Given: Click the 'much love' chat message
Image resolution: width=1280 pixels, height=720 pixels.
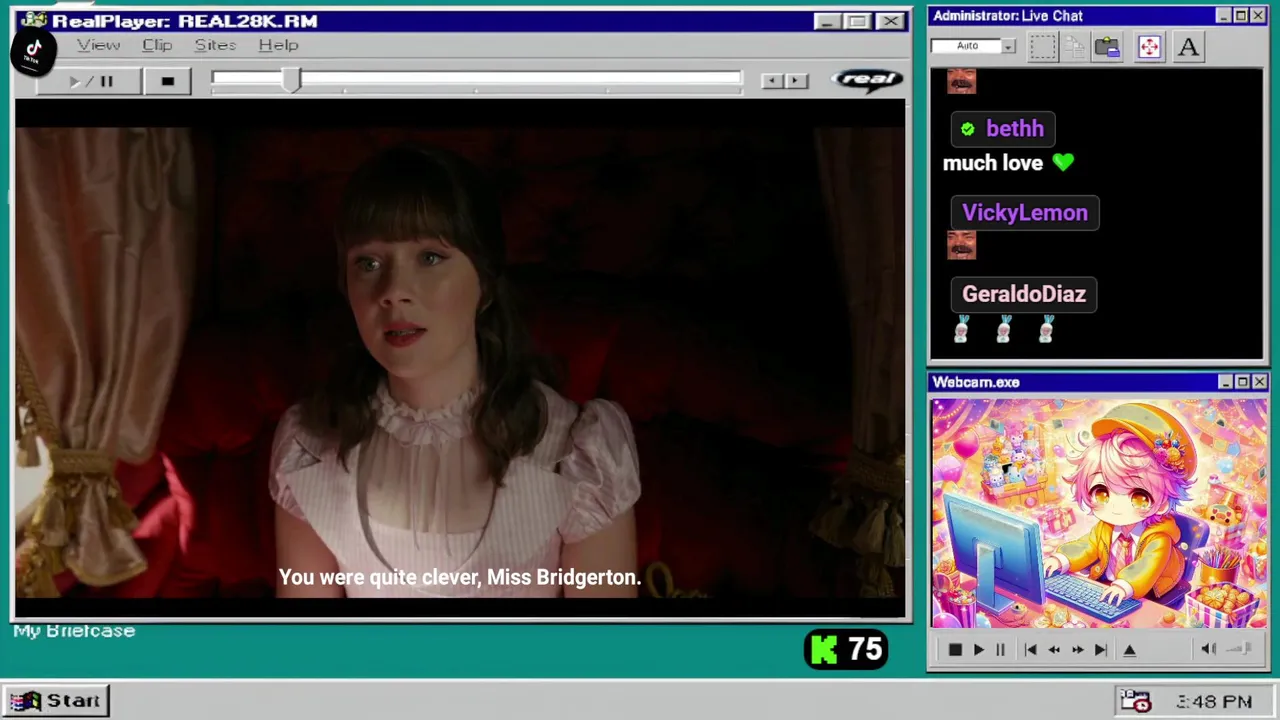Looking at the screenshot, I should click(993, 163).
